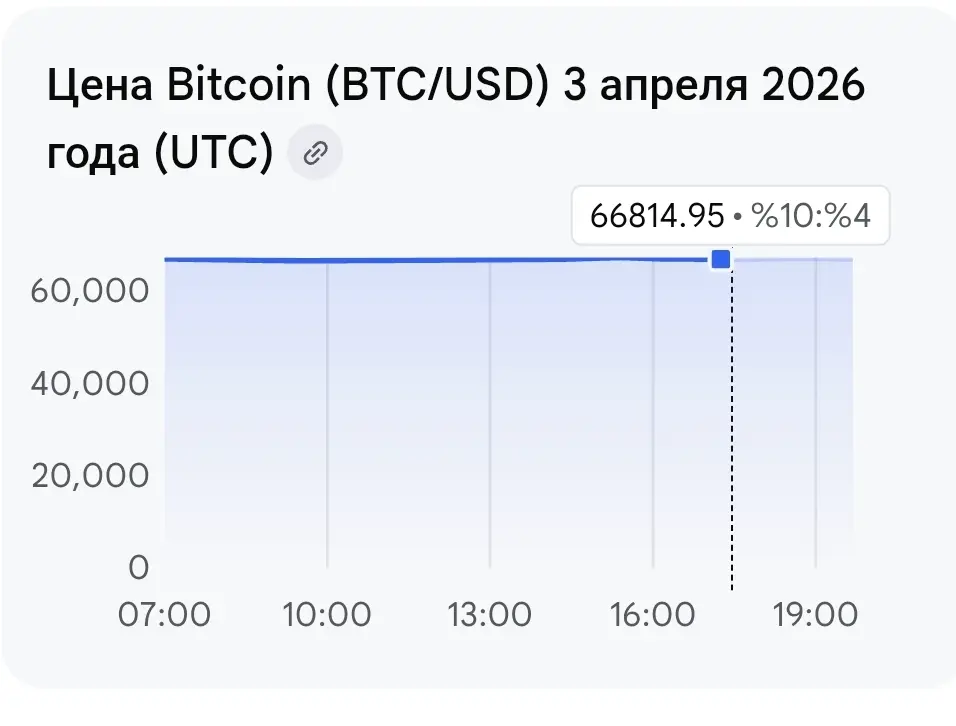Click the 13:00 time axis label
This screenshot has width=956, height=726.
point(490,614)
